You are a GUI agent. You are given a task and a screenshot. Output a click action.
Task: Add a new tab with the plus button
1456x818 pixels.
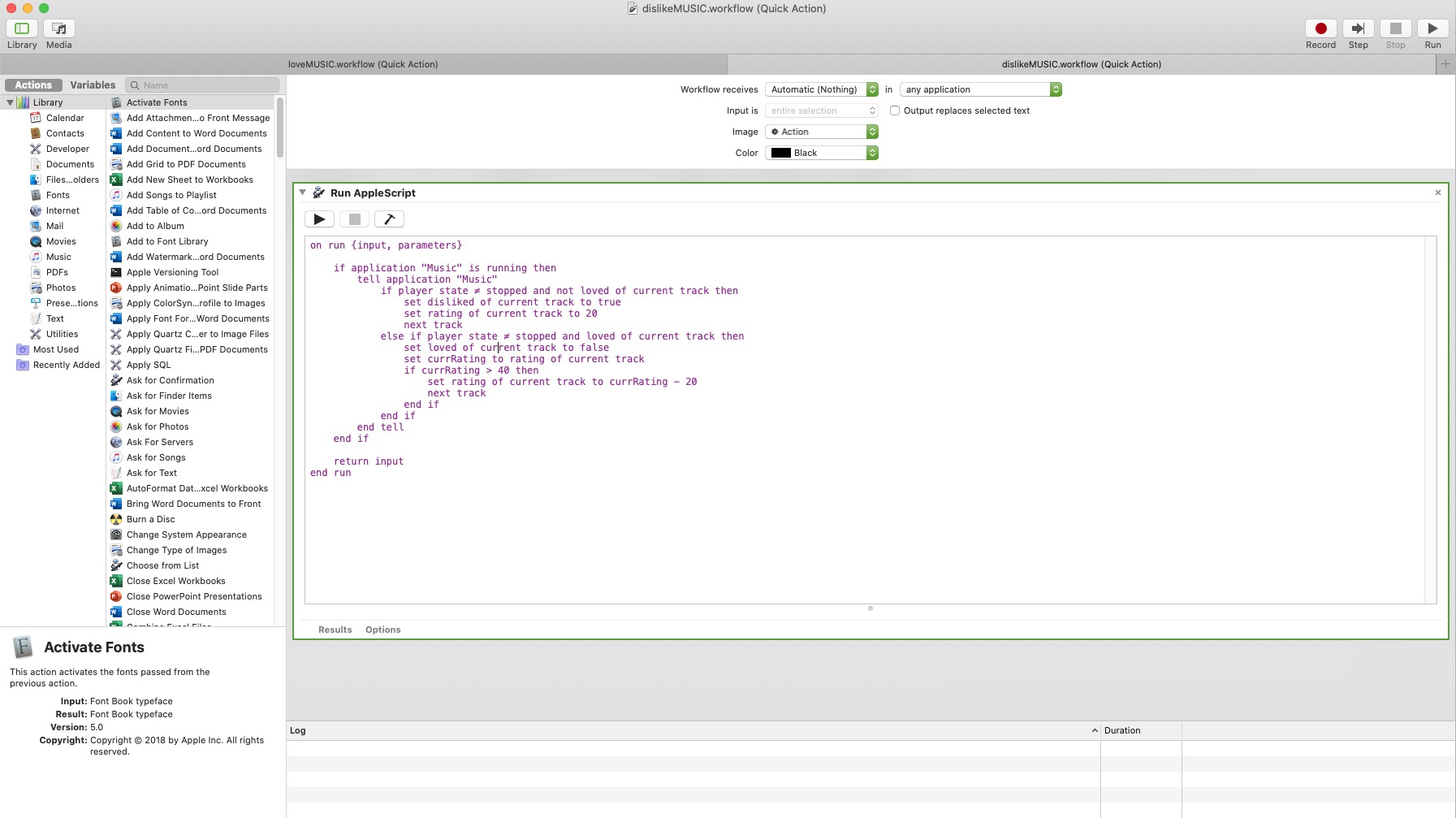pos(1445,64)
